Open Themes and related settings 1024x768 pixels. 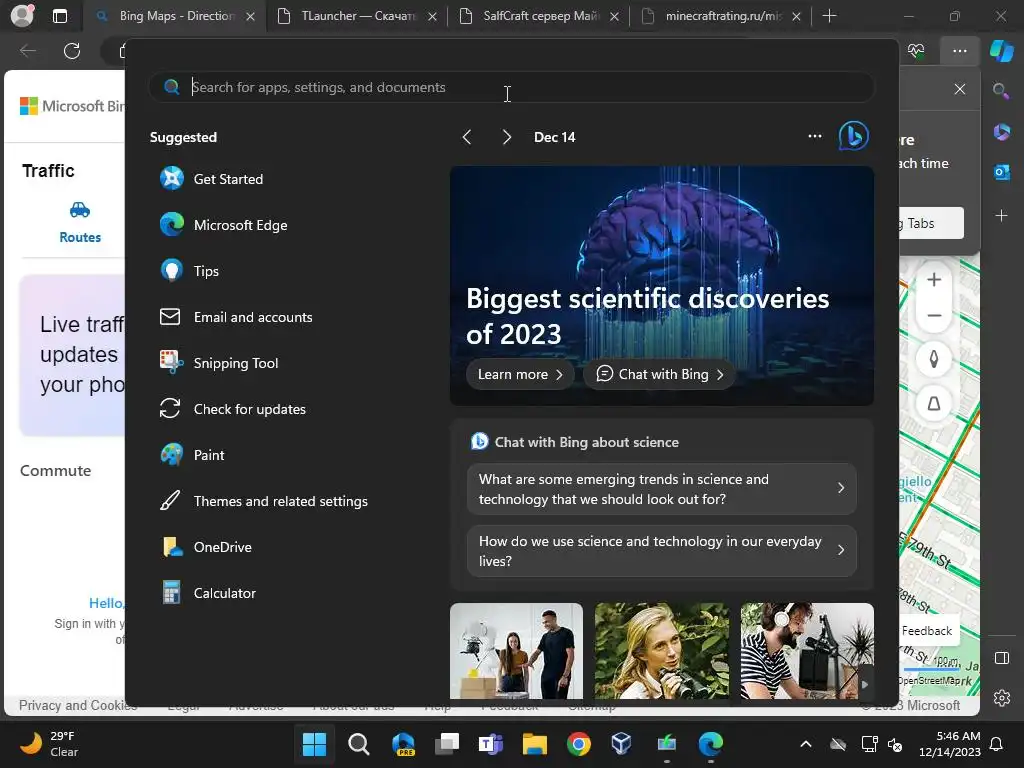pos(264,502)
